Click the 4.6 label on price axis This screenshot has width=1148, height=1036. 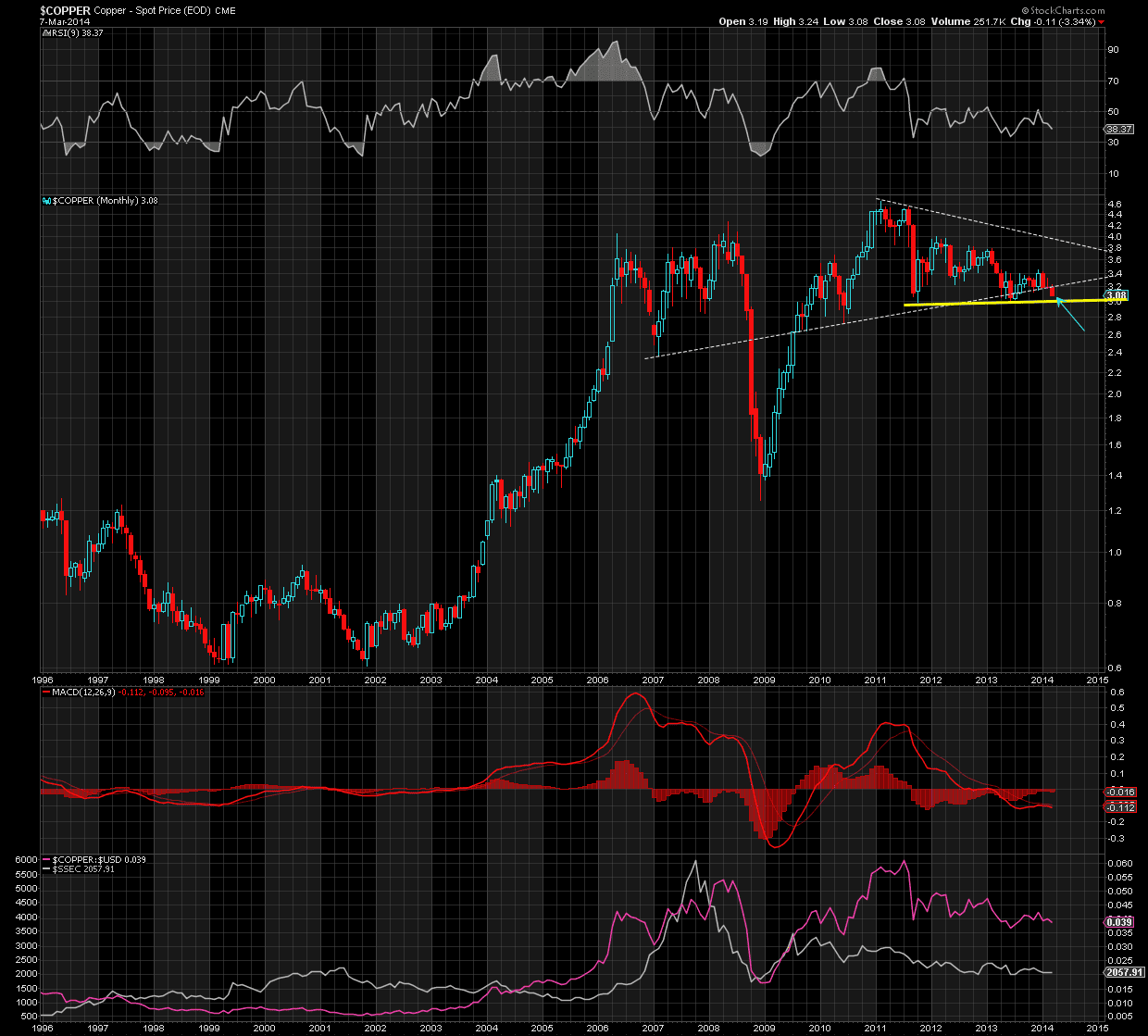pos(1115,203)
